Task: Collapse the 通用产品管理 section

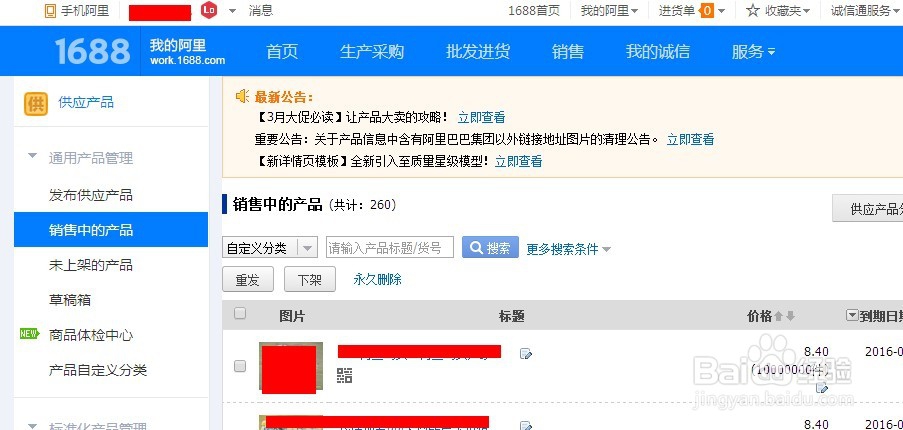Action: coord(33,156)
